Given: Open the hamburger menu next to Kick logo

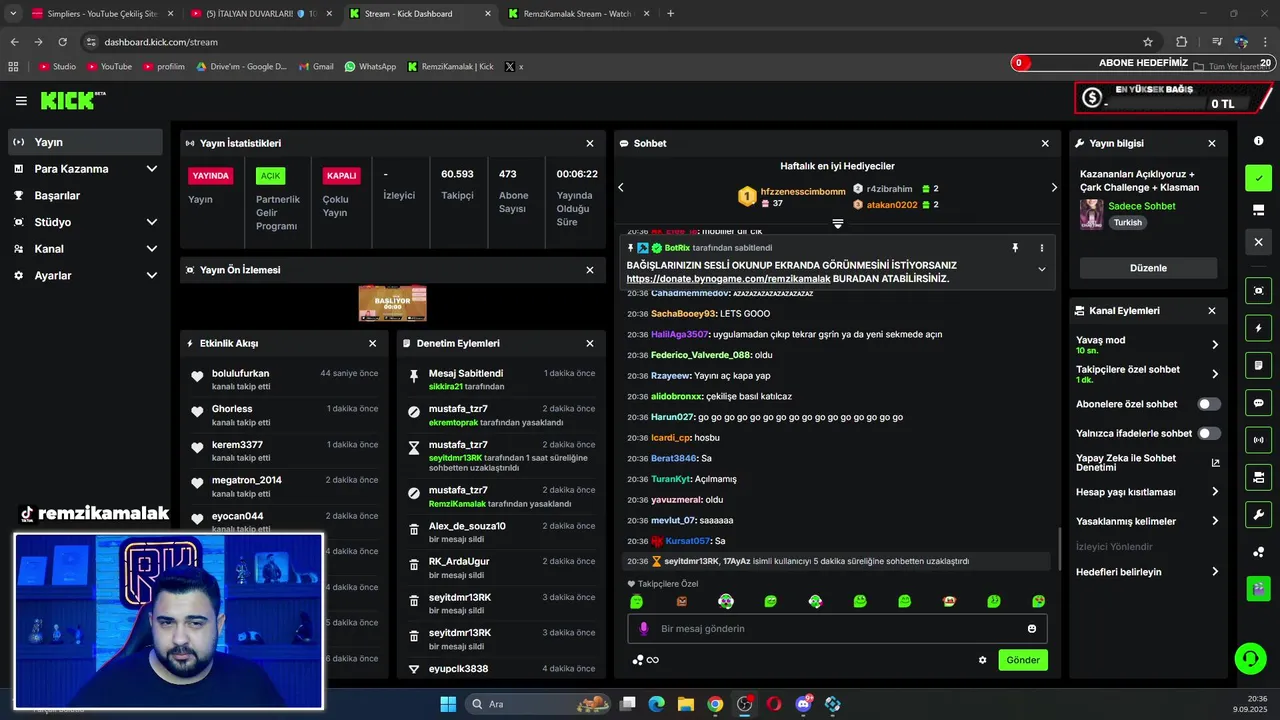Looking at the screenshot, I should 21,101.
